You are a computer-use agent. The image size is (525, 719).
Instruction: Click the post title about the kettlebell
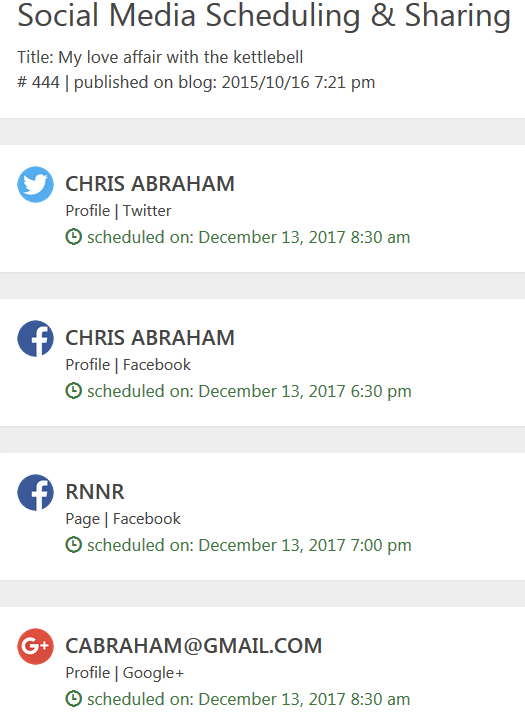[160, 57]
